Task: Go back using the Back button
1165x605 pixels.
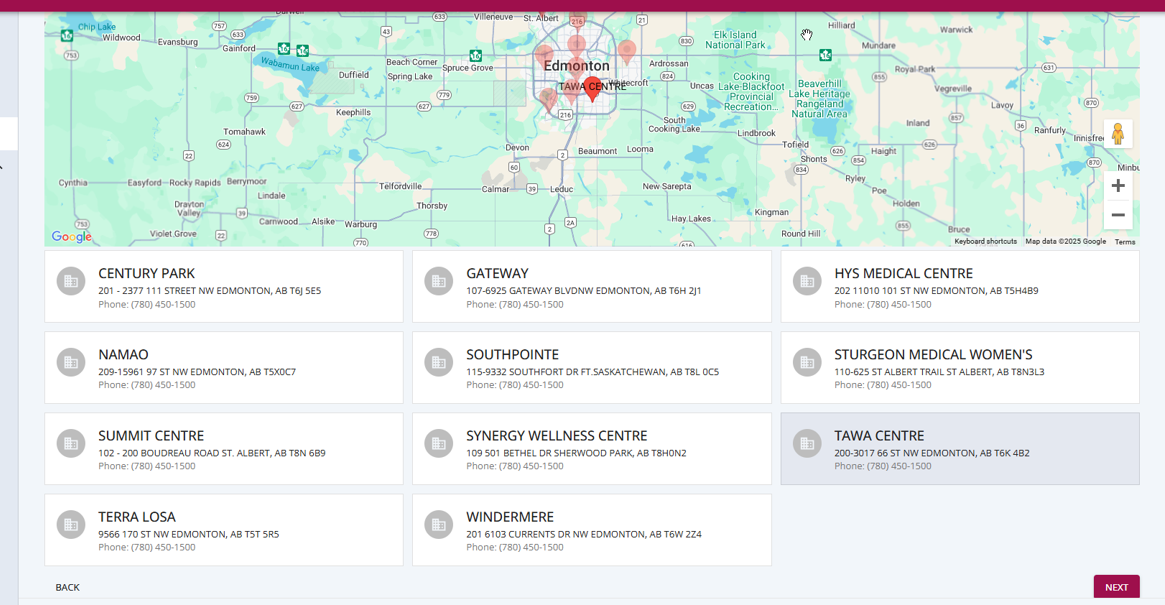Action: pos(68,587)
